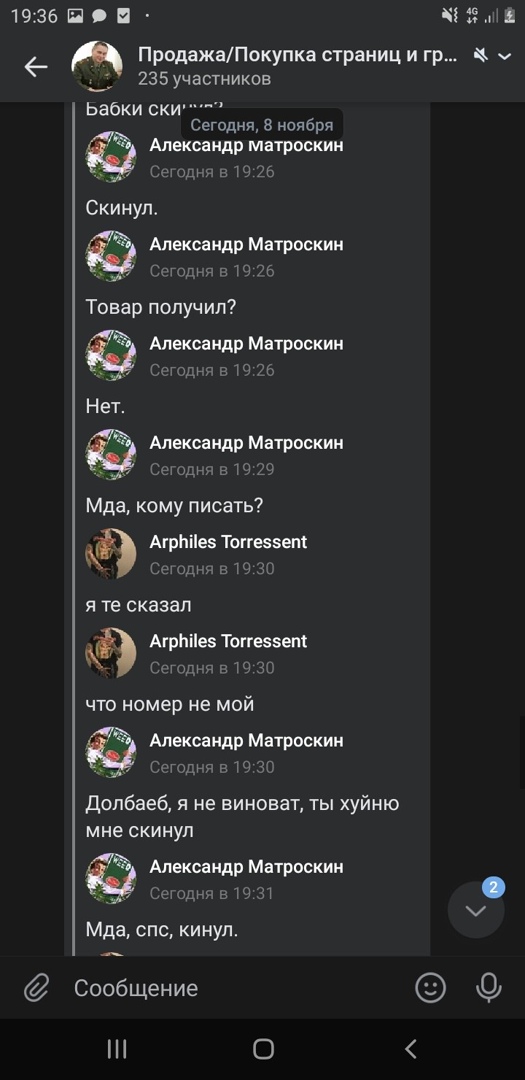Screen dimensions: 525x1080
Task: Tap the 235 участников member count
Action: (205, 79)
